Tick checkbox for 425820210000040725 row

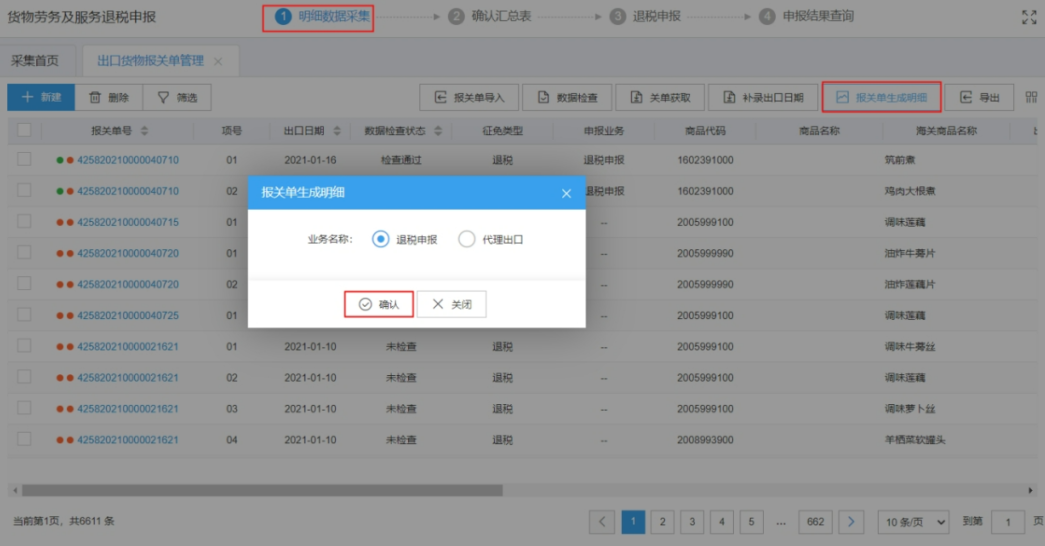(x=24, y=315)
